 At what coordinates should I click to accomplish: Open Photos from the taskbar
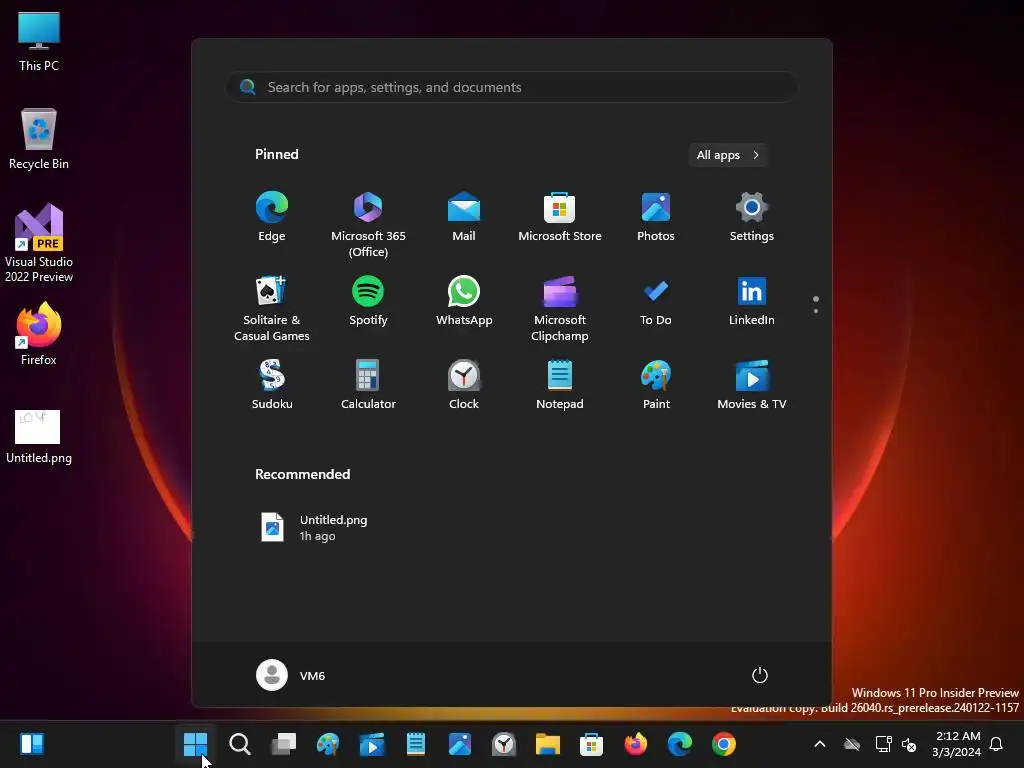coord(460,744)
